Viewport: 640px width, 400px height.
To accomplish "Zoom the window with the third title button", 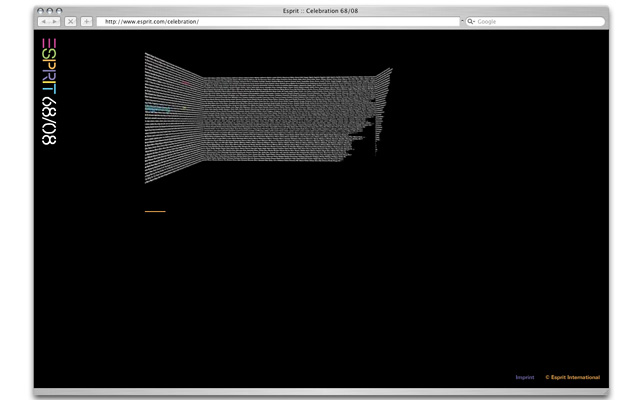I will point(59,11).
